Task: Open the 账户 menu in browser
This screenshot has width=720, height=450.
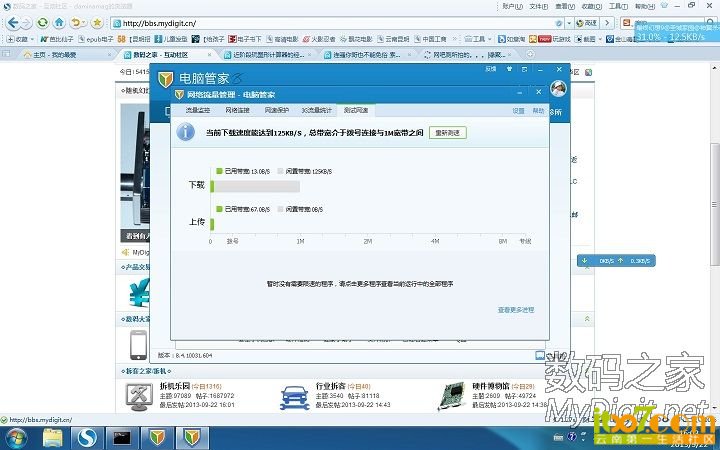Action: [x=512, y=6]
